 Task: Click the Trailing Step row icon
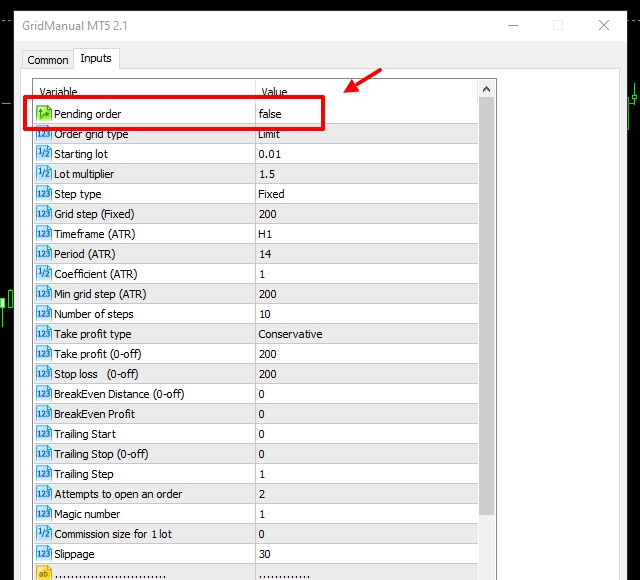(44, 473)
